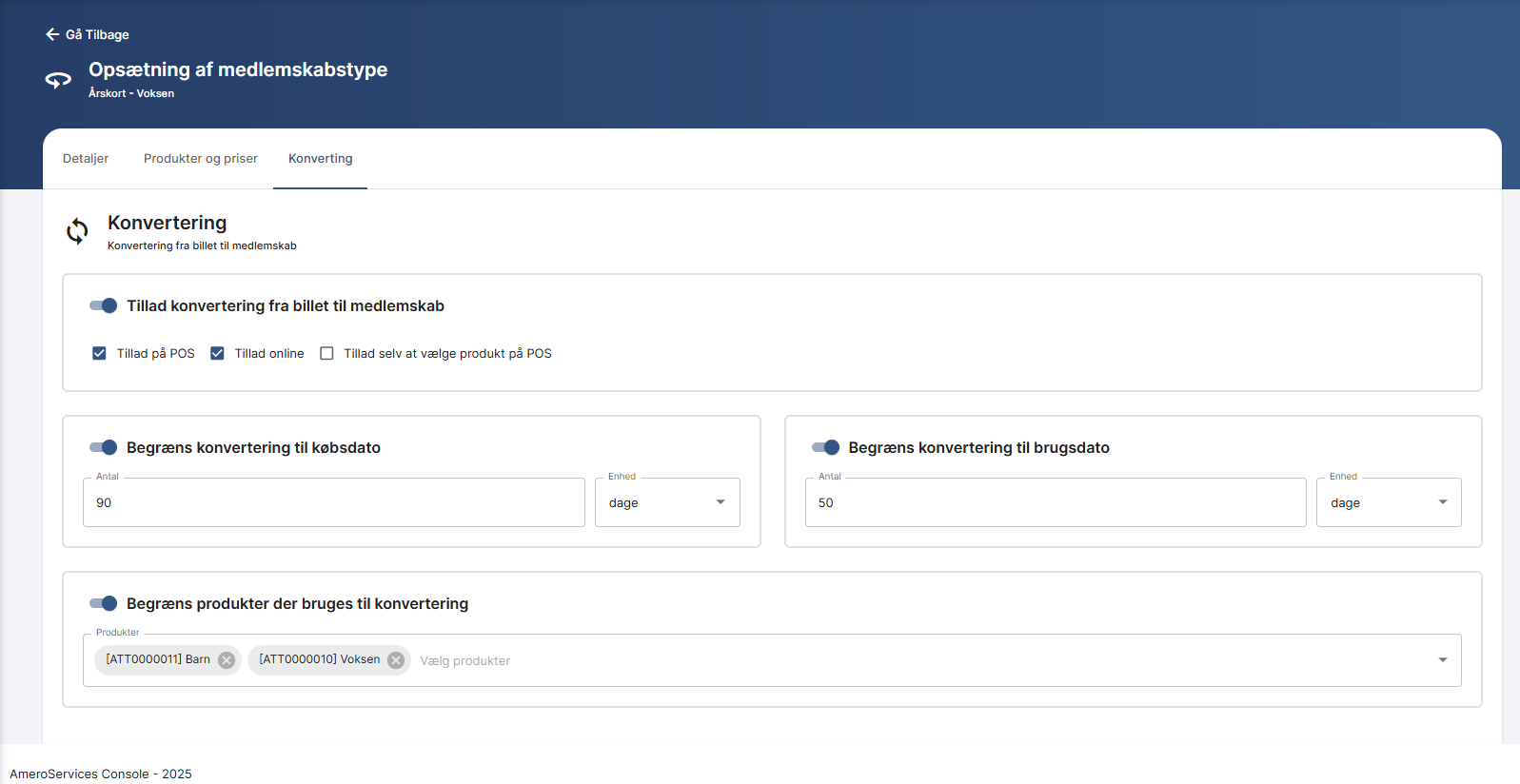Expand the Produkter selection dropdown arrow
The width and height of the screenshot is (1520, 784).
(x=1442, y=660)
